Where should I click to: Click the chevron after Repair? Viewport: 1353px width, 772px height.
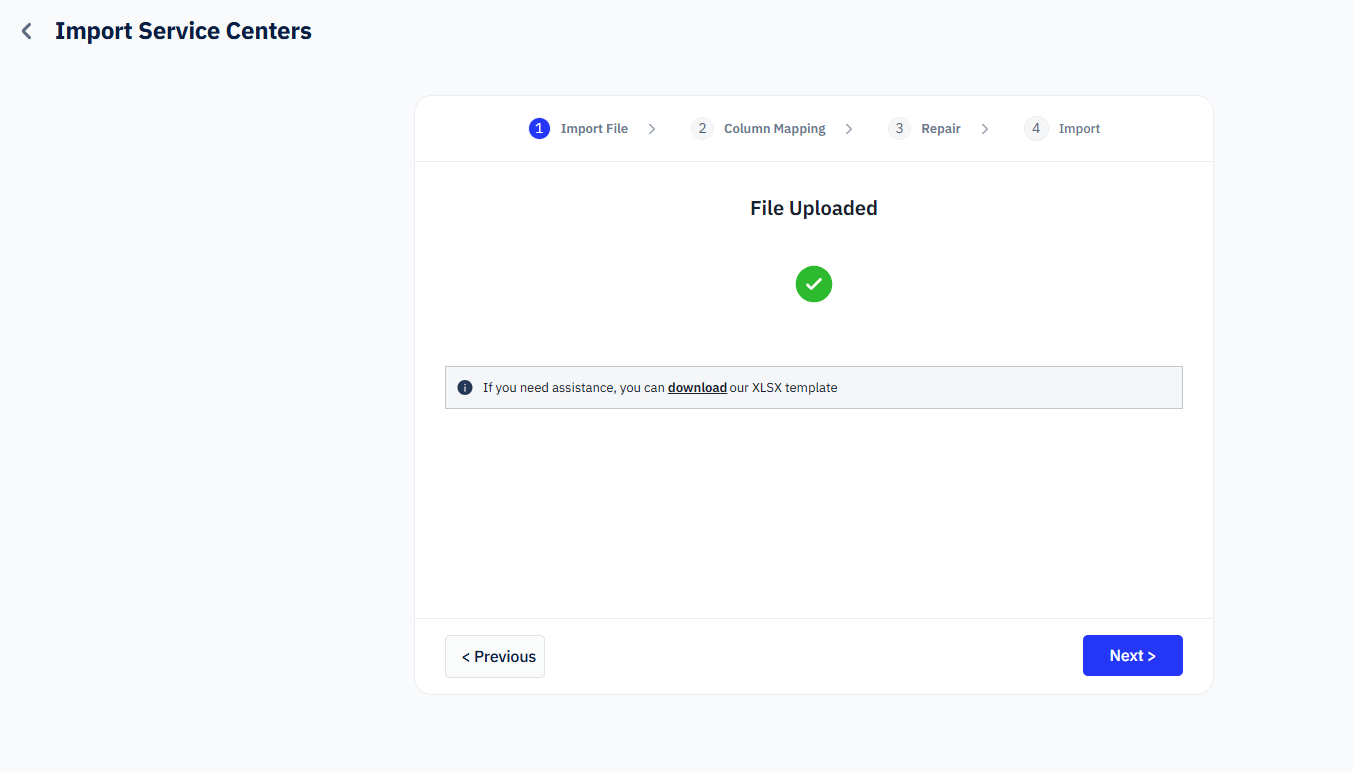point(985,129)
